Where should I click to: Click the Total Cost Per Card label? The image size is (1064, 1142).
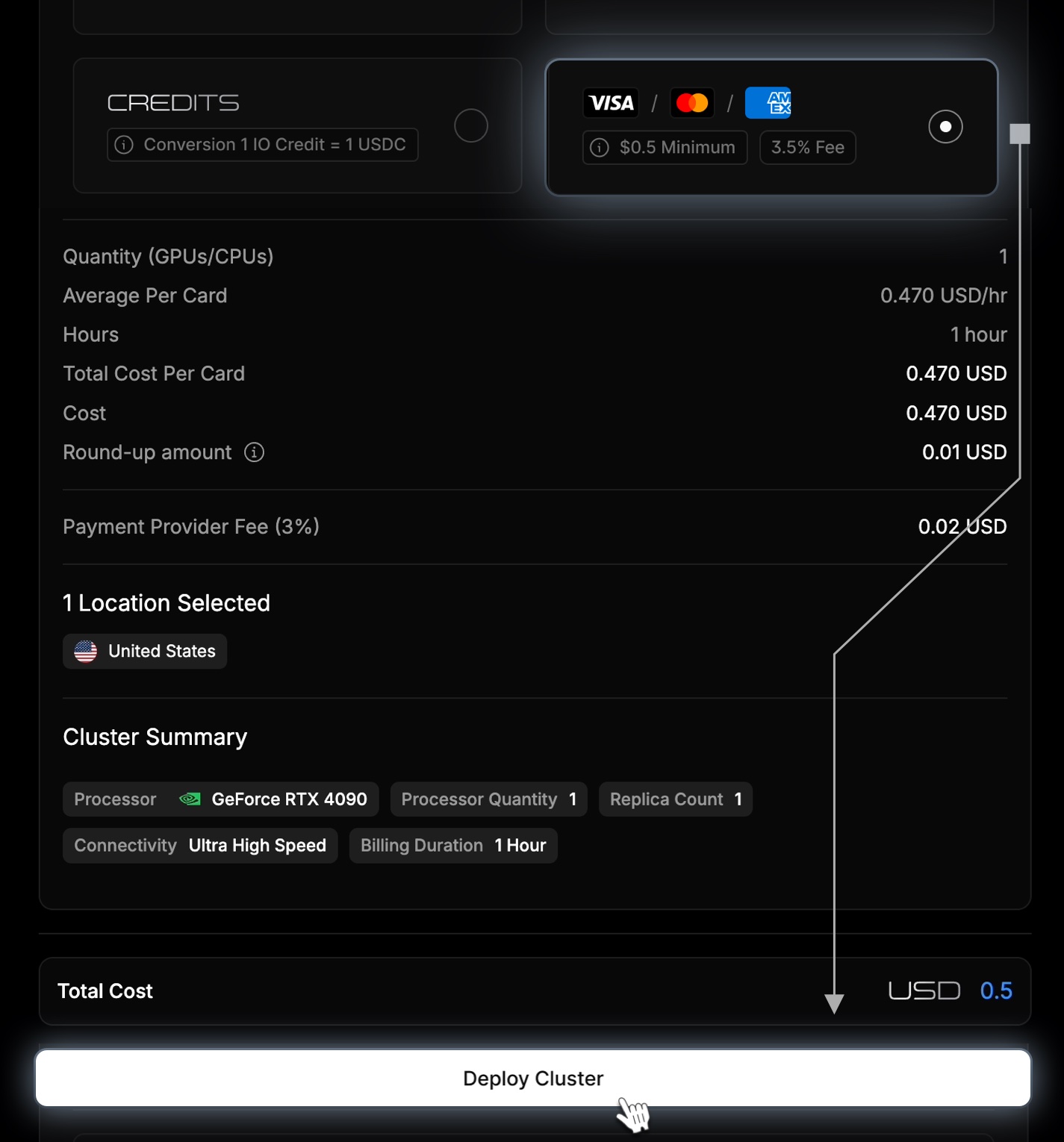pyautogui.click(x=154, y=374)
